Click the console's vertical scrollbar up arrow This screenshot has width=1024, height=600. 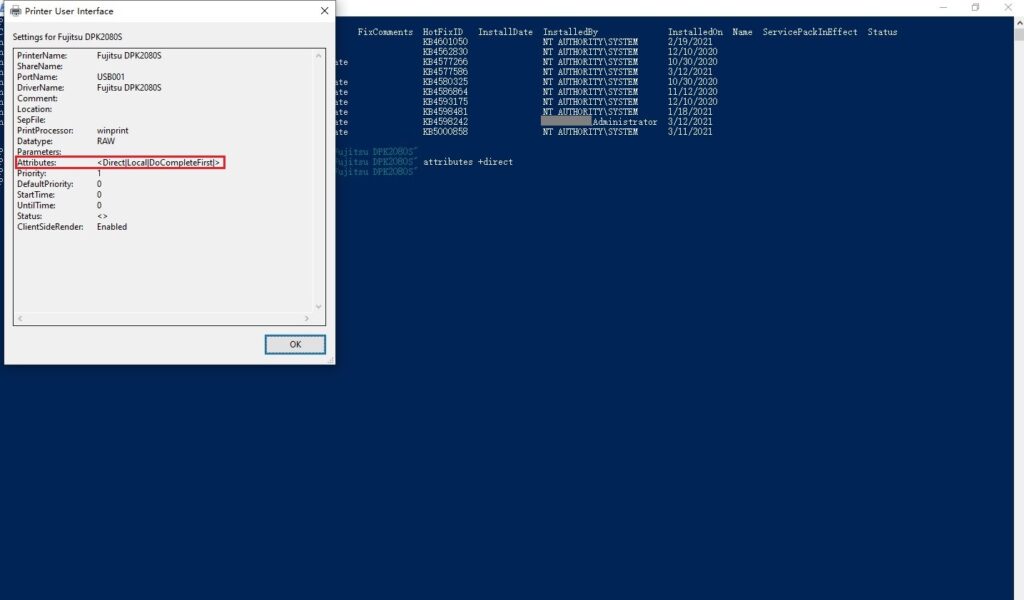click(x=1019, y=22)
